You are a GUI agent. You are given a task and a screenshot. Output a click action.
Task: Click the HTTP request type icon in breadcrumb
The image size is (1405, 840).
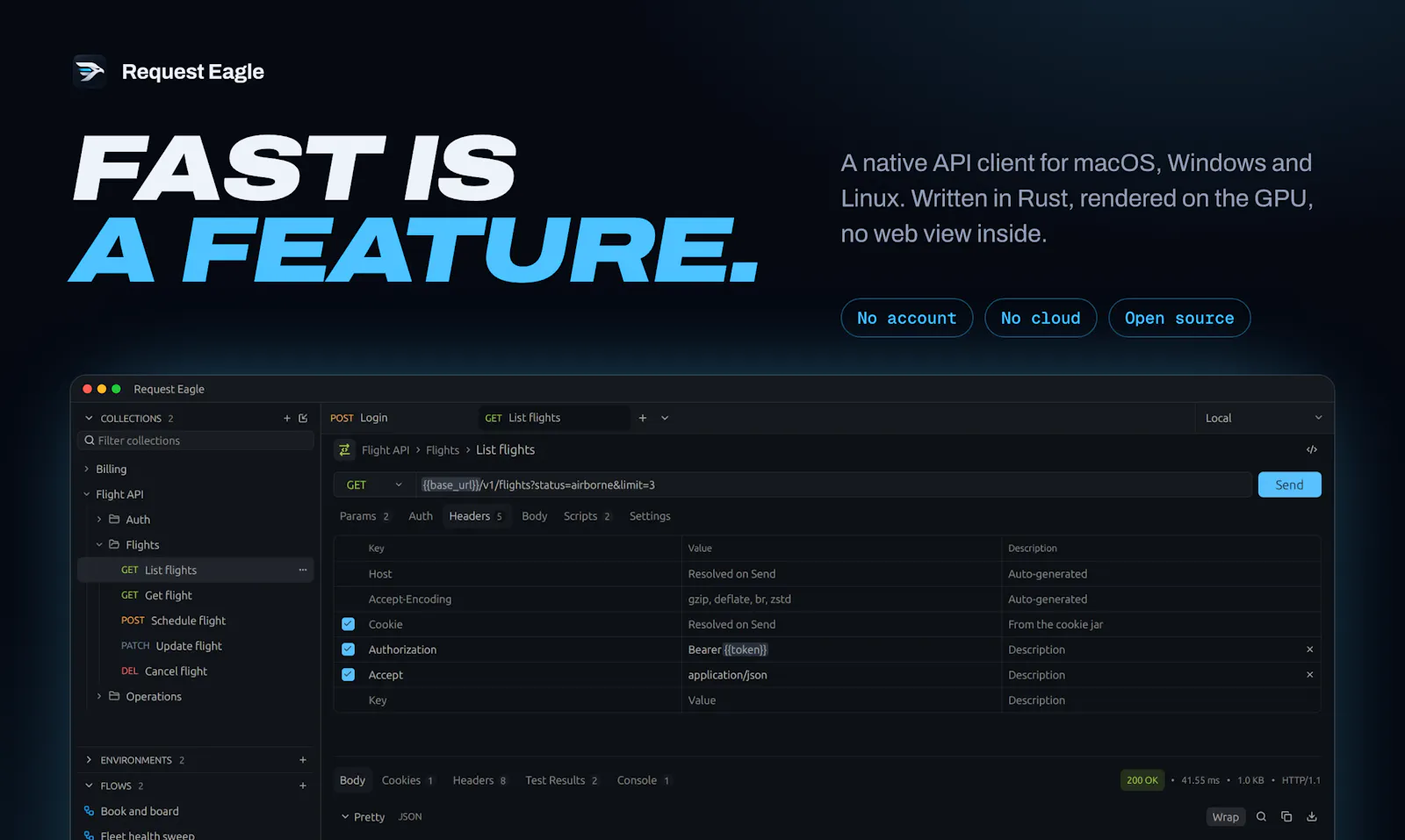click(x=344, y=449)
